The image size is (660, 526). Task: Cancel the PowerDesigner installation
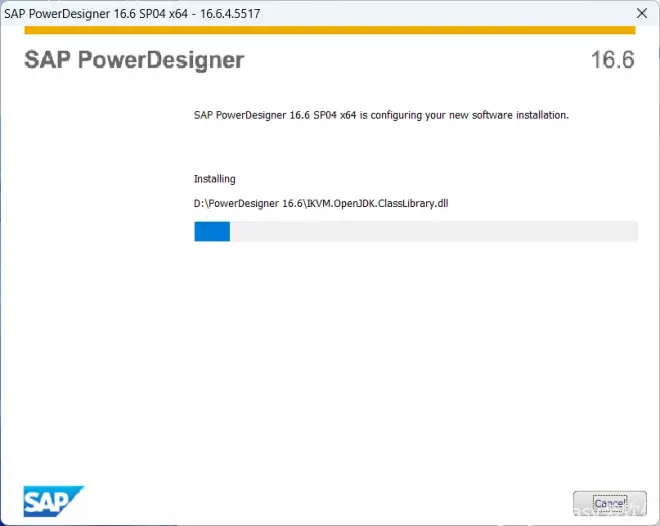pyautogui.click(x=609, y=503)
